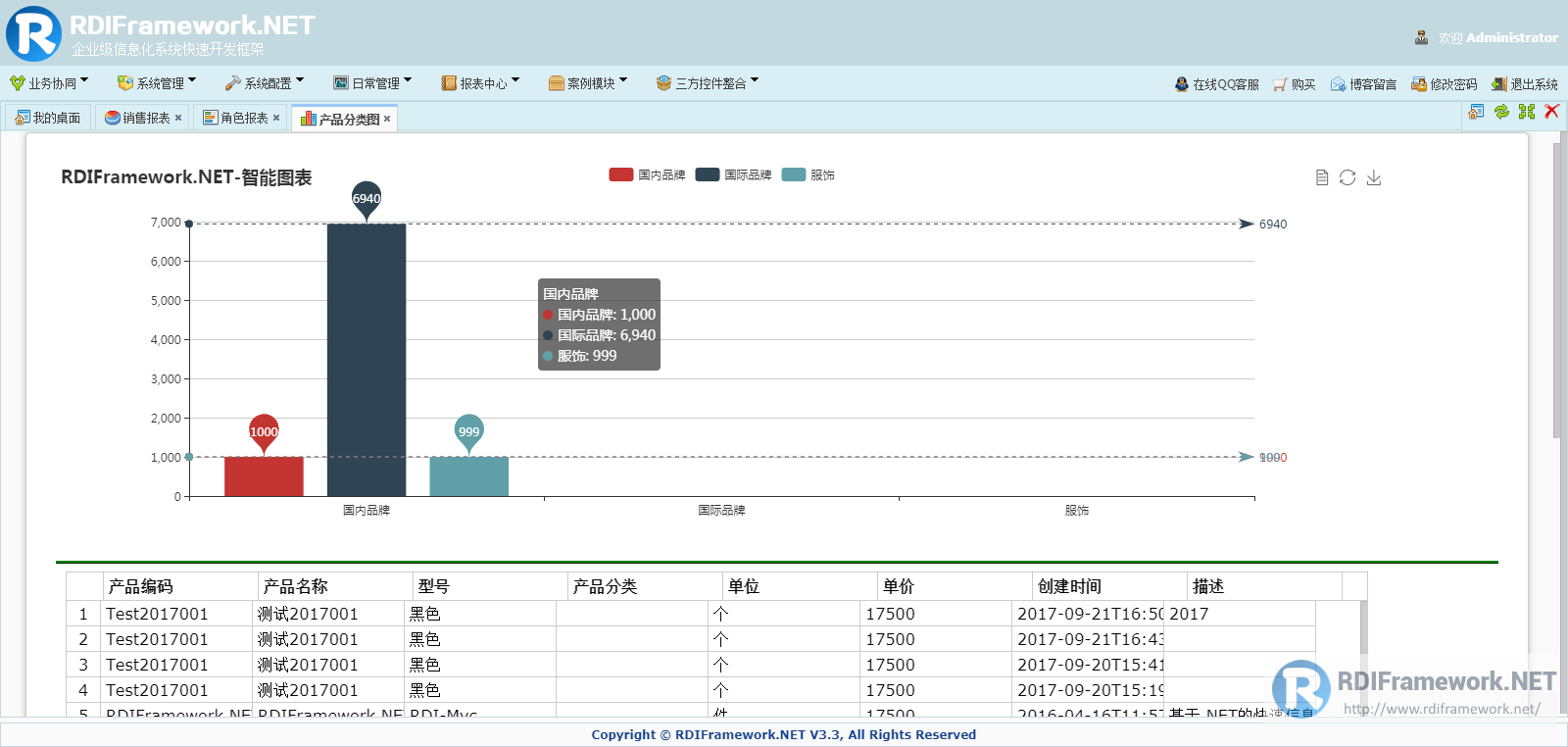1568x747 pixels.
Task: Select row 2 name cell 测试2017001
Action: [x=328, y=639]
